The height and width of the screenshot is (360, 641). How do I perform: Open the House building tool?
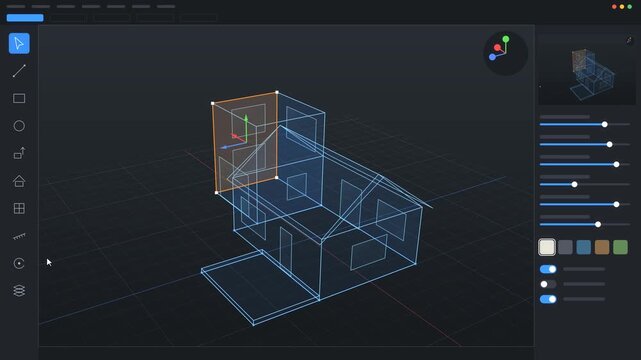19,181
